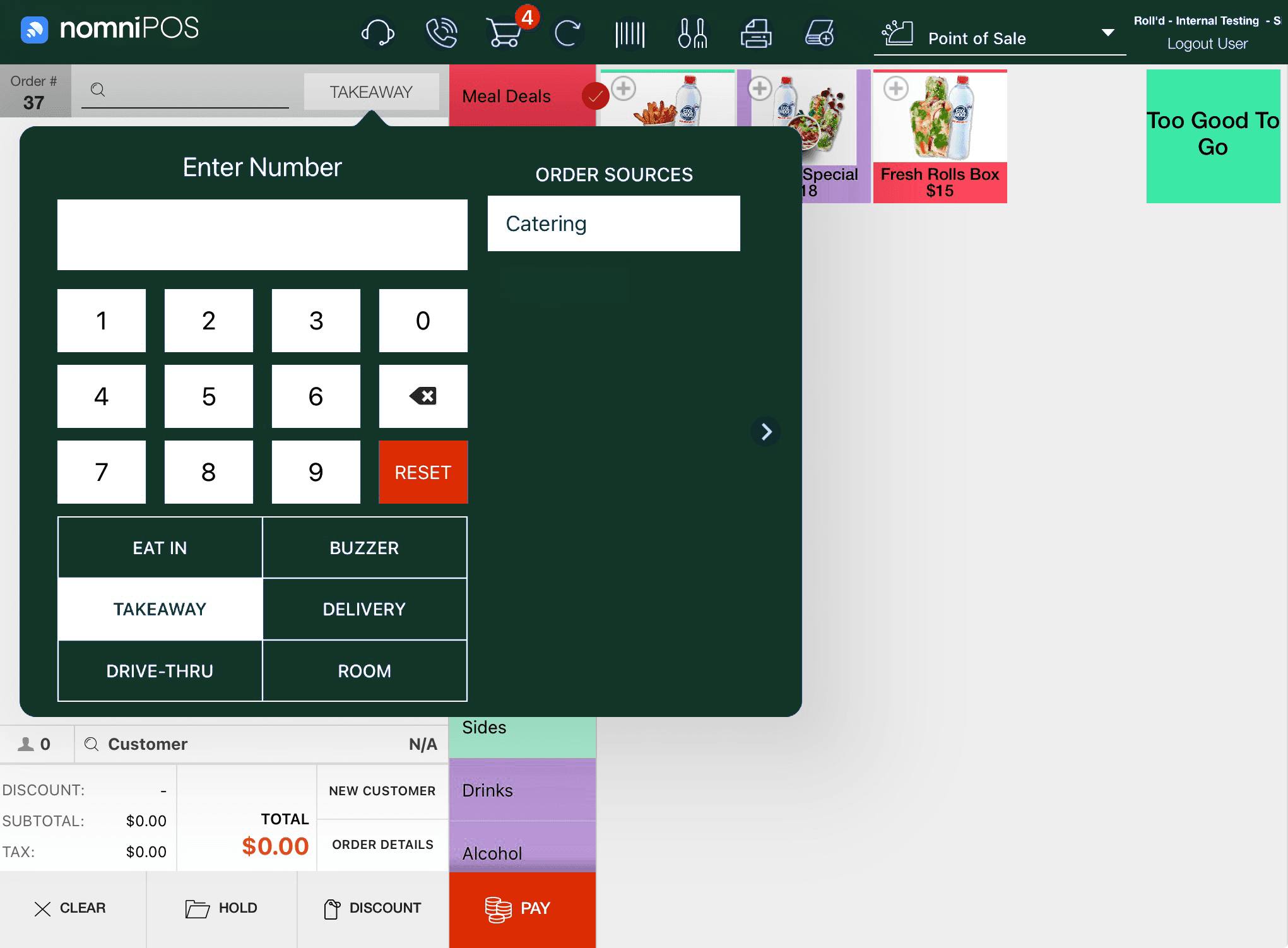Click the headset support icon
This screenshot has height=948, width=1288.
(377, 33)
